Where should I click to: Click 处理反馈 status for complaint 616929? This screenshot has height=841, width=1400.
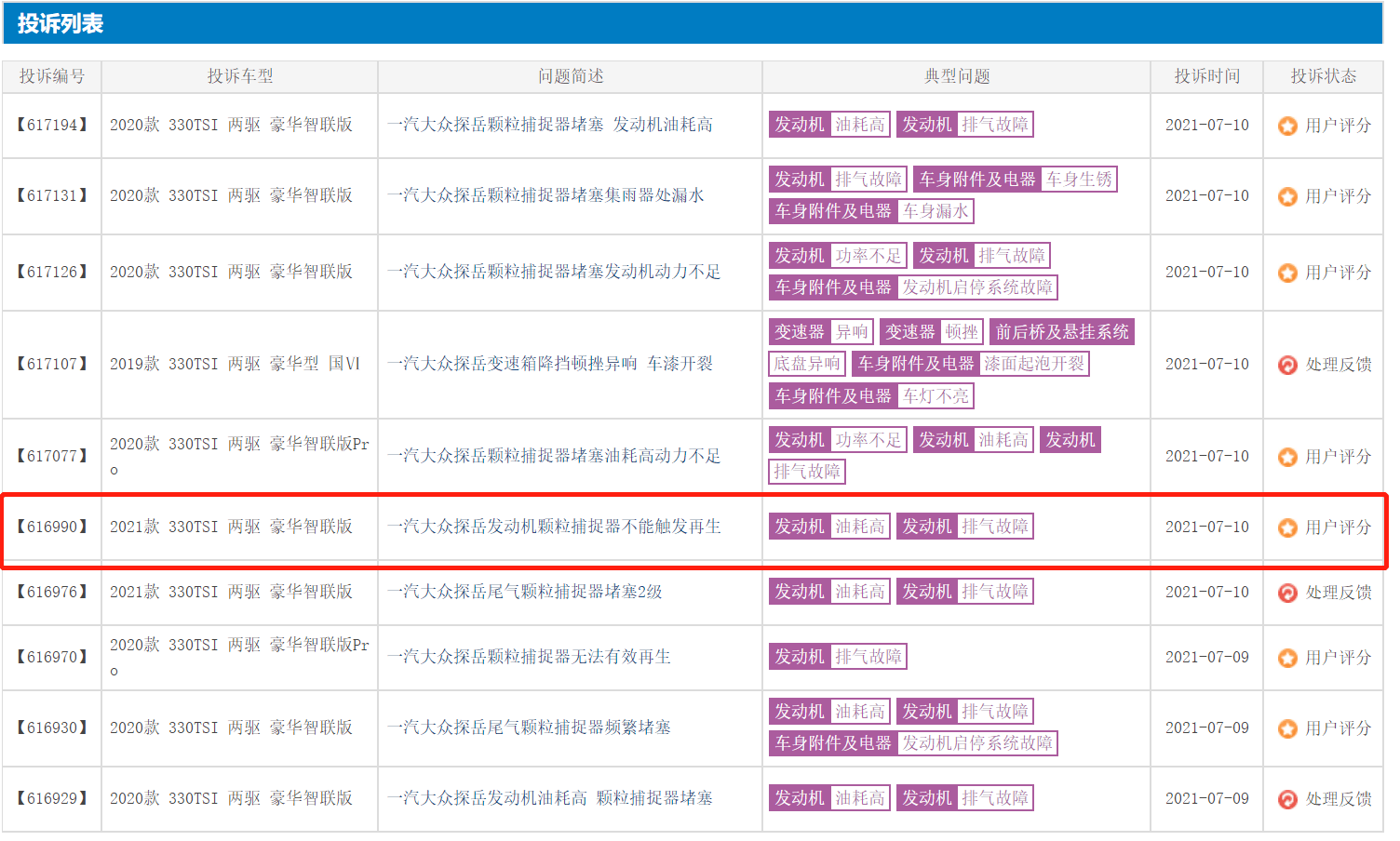tap(1338, 799)
